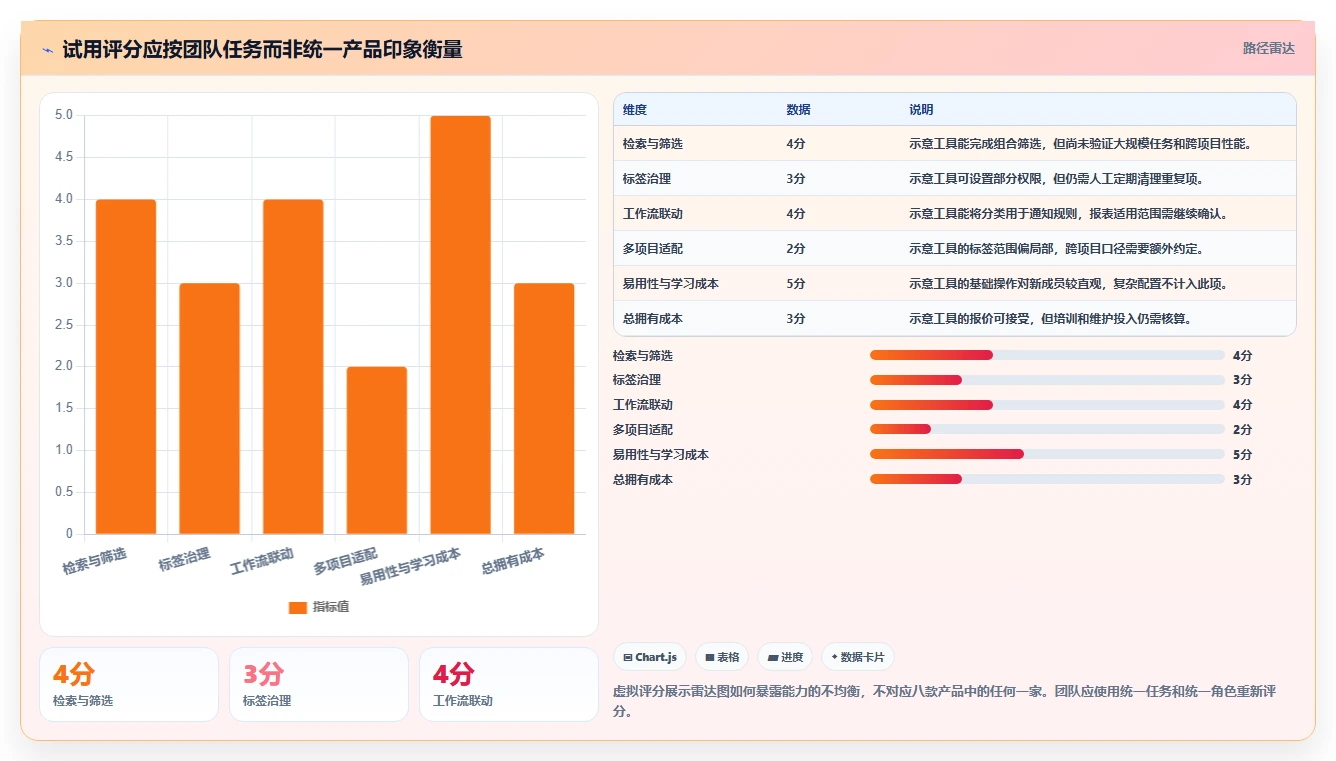Click the footnote starting 虚拟评分展示雷达图
Screen dimensions: 1336x761
pos(943,701)
